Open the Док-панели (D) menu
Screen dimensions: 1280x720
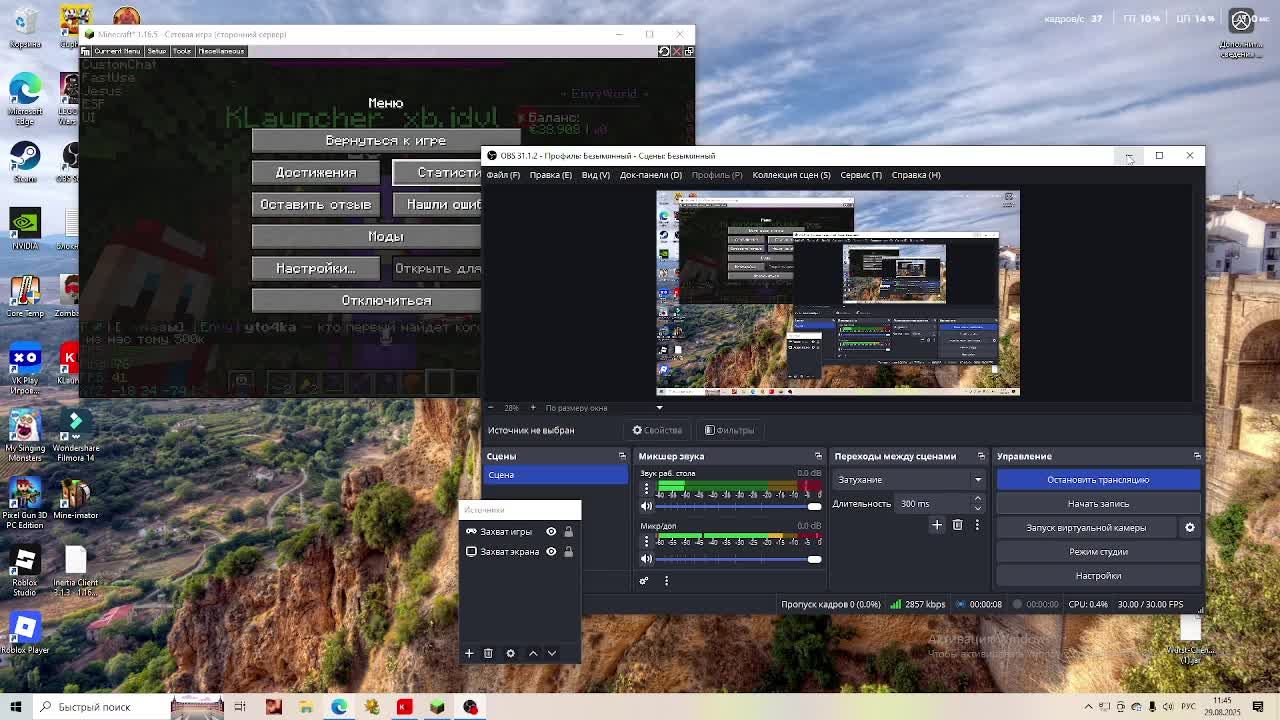tap(651, 175)
